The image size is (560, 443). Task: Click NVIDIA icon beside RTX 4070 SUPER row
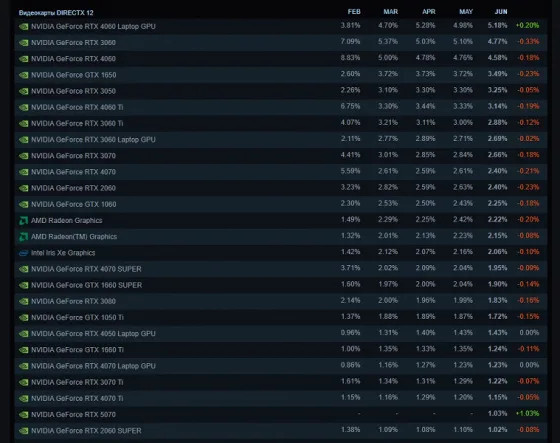(24, 269)
